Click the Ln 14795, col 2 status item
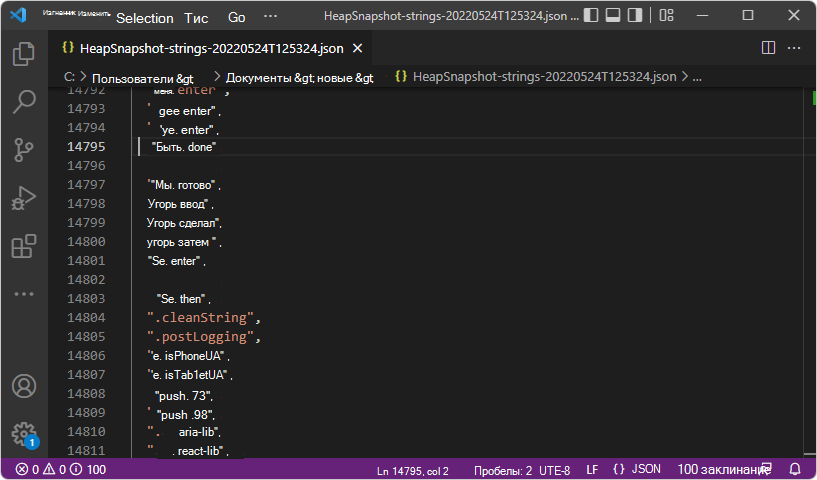817x480 pixels. [413, 471]
